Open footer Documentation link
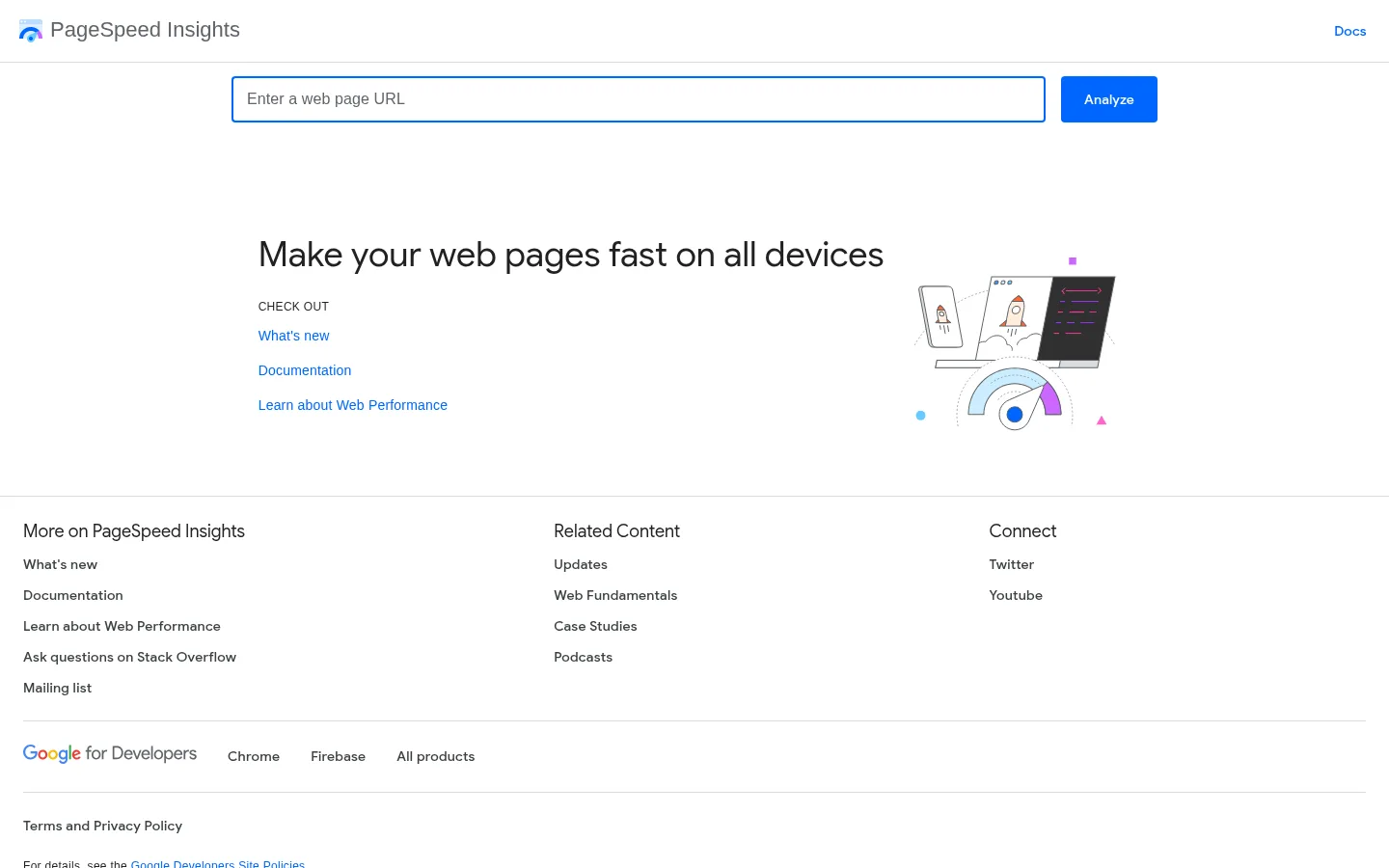 tap(73, 595)
